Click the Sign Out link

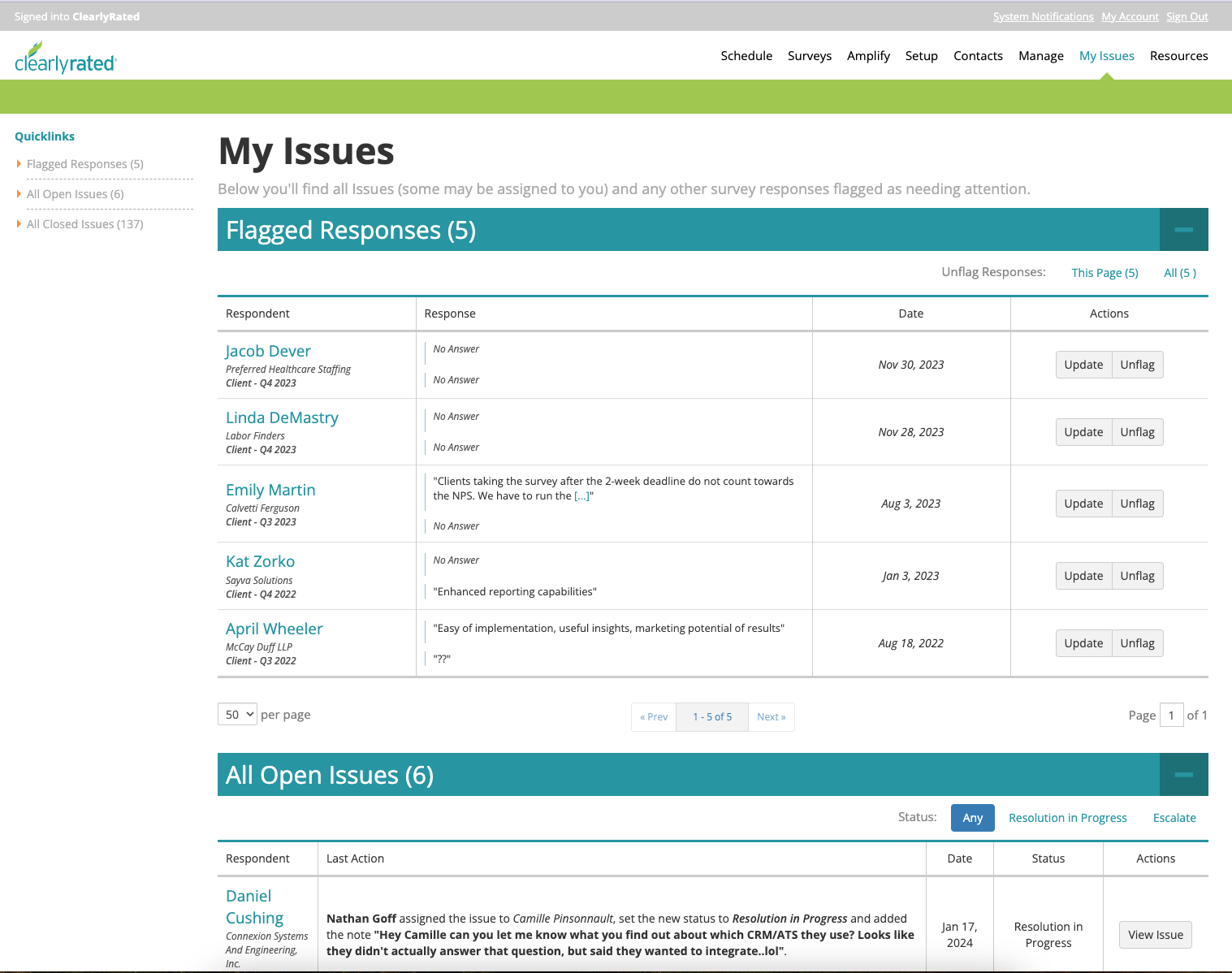coord(1187,17)
